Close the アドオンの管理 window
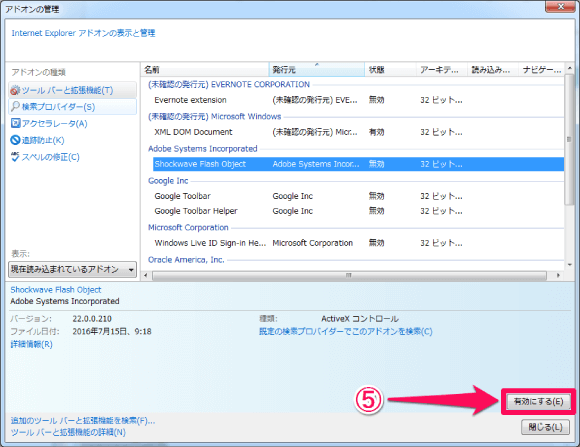The image size is (580, 447). tap(560, 6)
